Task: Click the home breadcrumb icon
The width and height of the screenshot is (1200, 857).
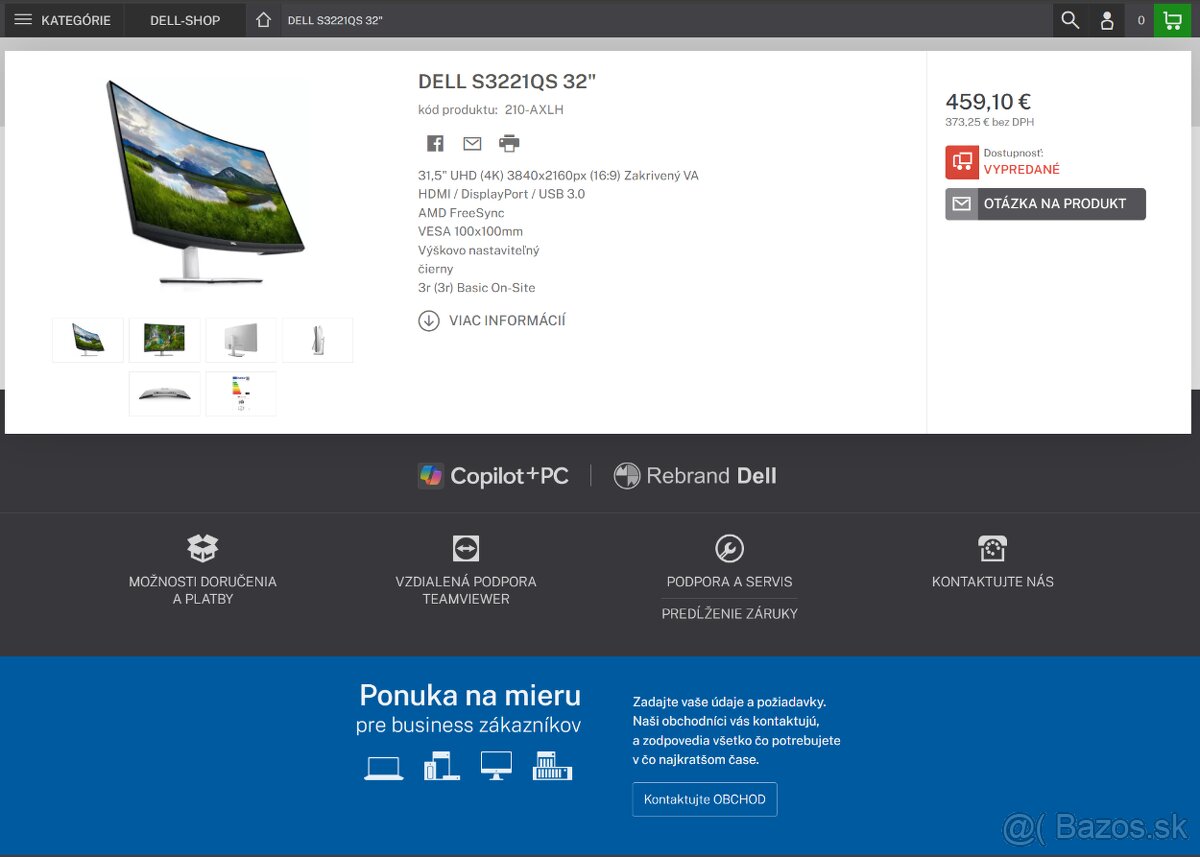Action: click(262, 19)
